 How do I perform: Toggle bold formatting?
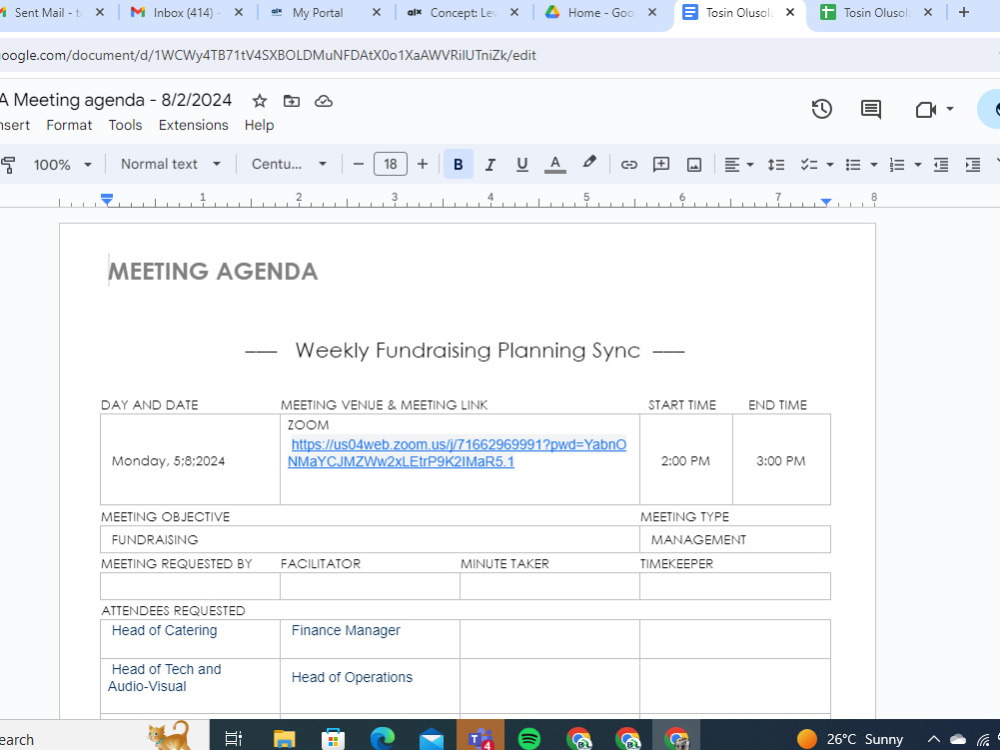pyautogui.click(x=458, y=165)
